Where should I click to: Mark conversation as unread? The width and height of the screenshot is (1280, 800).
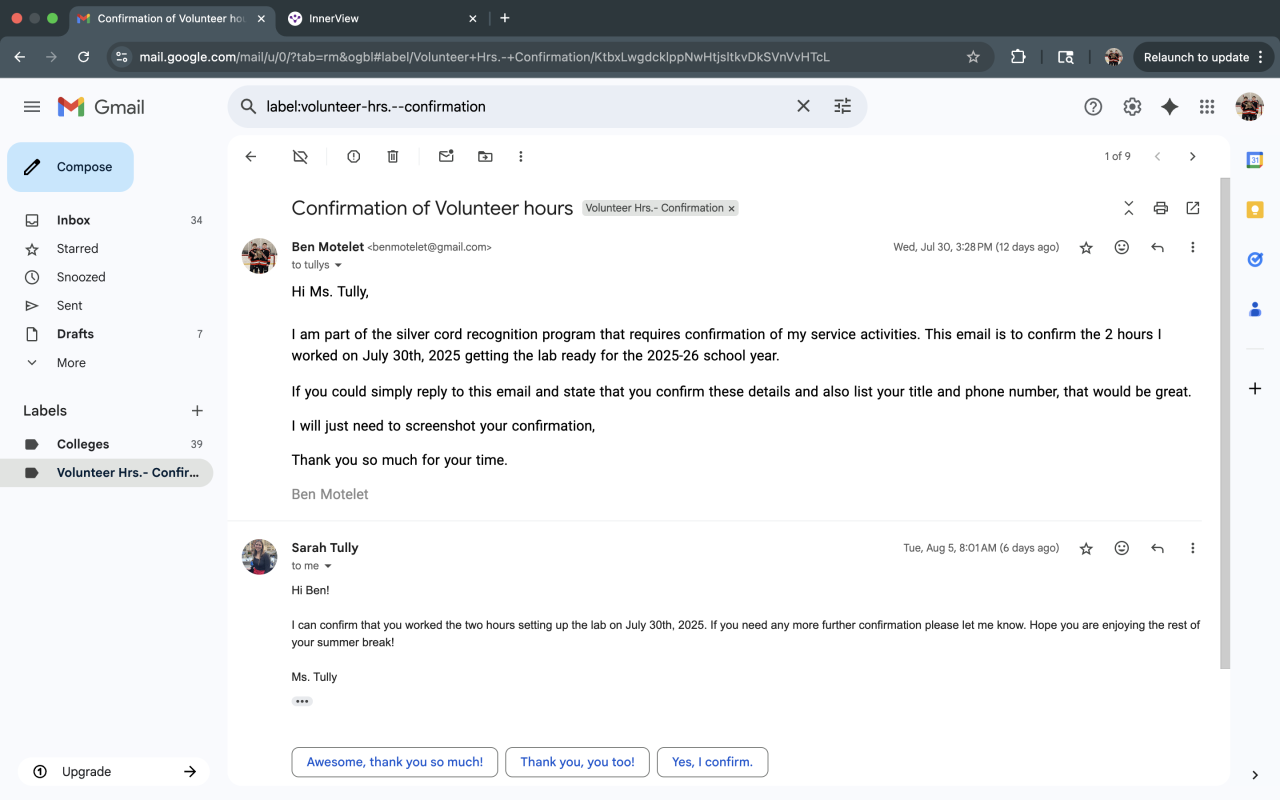(446, 156)
